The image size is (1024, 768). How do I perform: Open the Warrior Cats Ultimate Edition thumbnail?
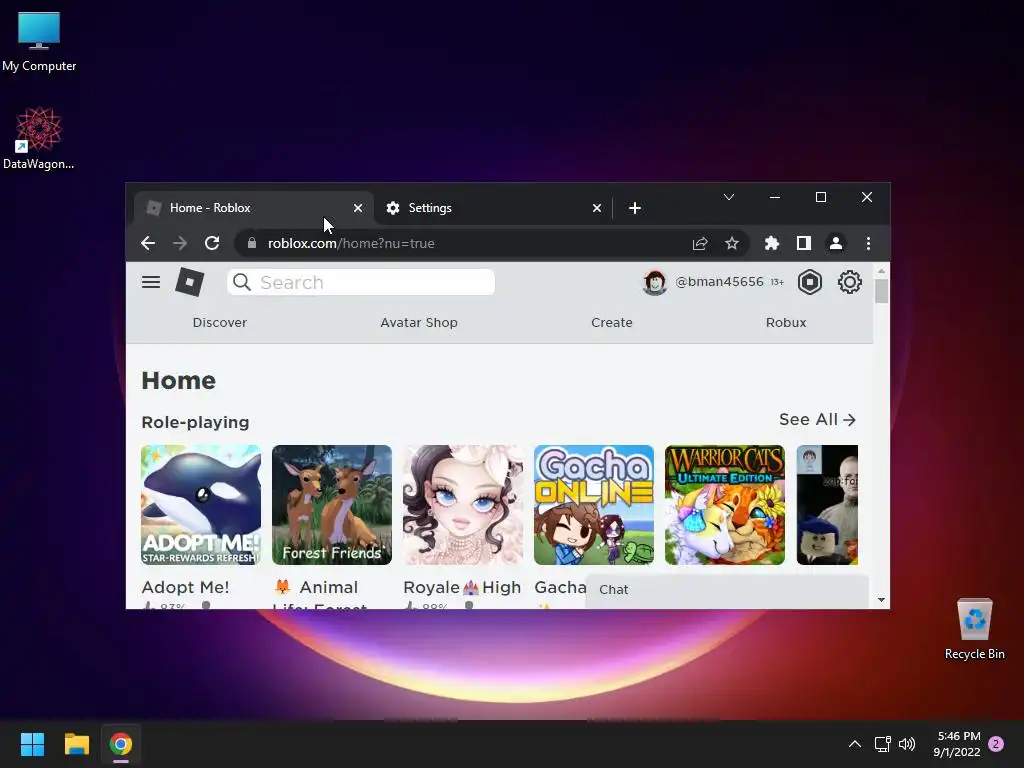tap(725, 505)
